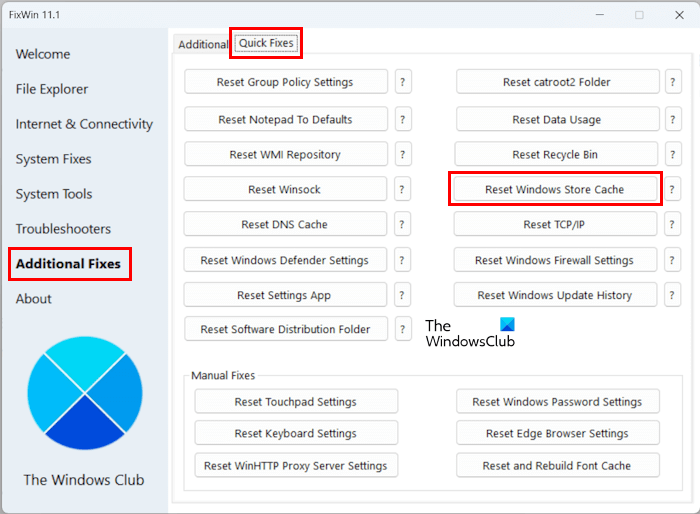Open the File Explorer section
This screenshot has width=700, height=514.
pos(52,89)
